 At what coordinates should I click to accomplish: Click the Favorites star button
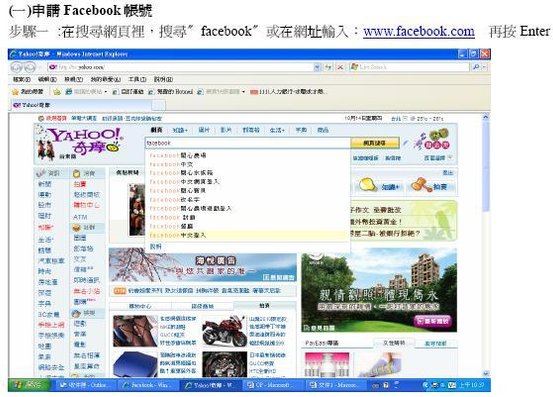point(28,92)
